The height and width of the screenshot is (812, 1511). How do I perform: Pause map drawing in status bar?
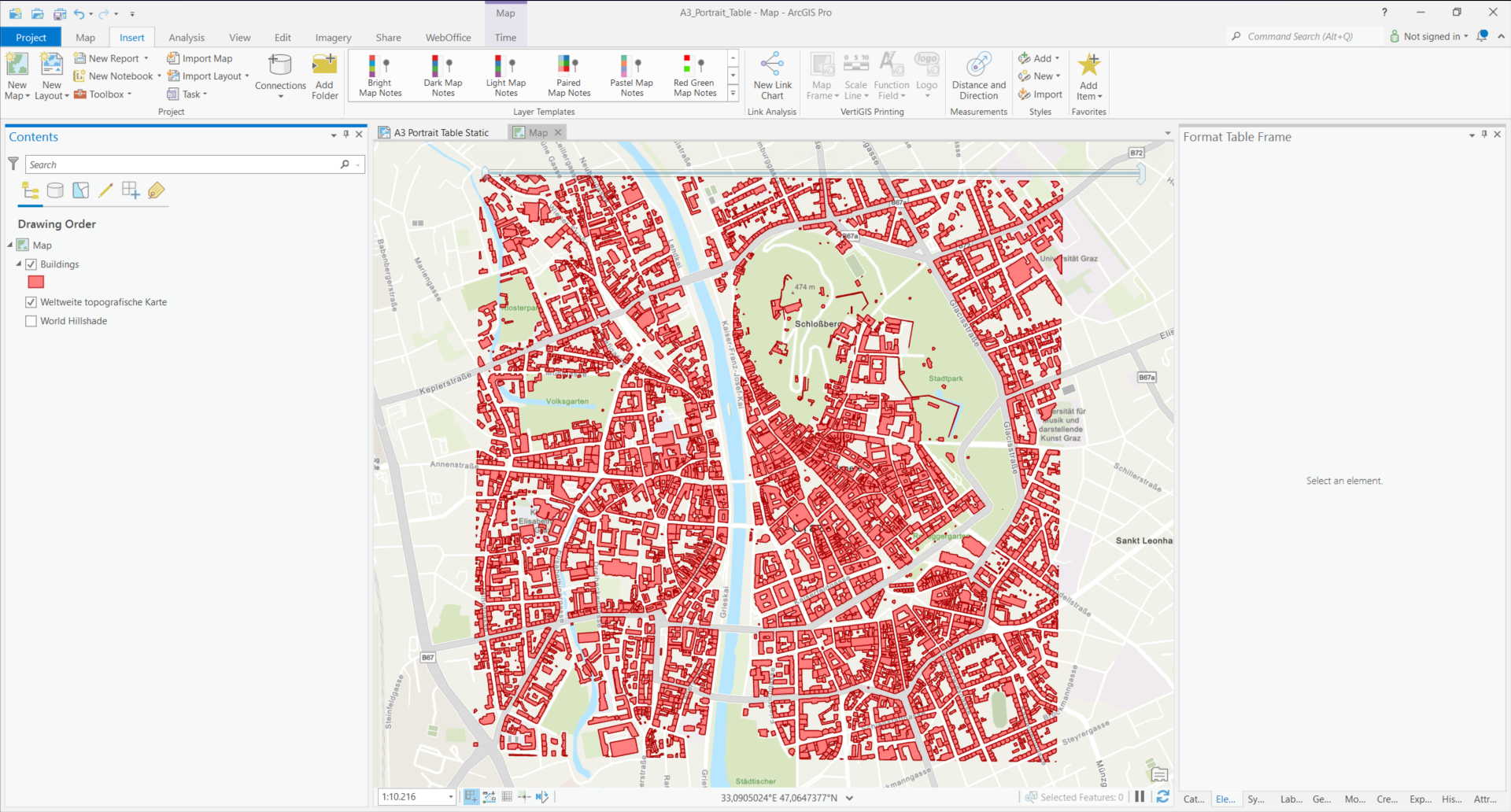pyautogui.click(x=1140, y=797)
